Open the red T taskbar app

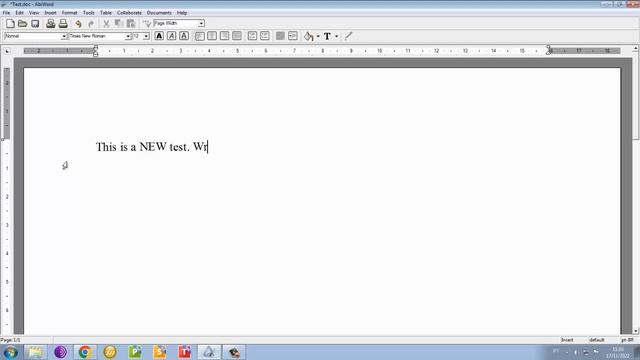(x=184, y=352)
